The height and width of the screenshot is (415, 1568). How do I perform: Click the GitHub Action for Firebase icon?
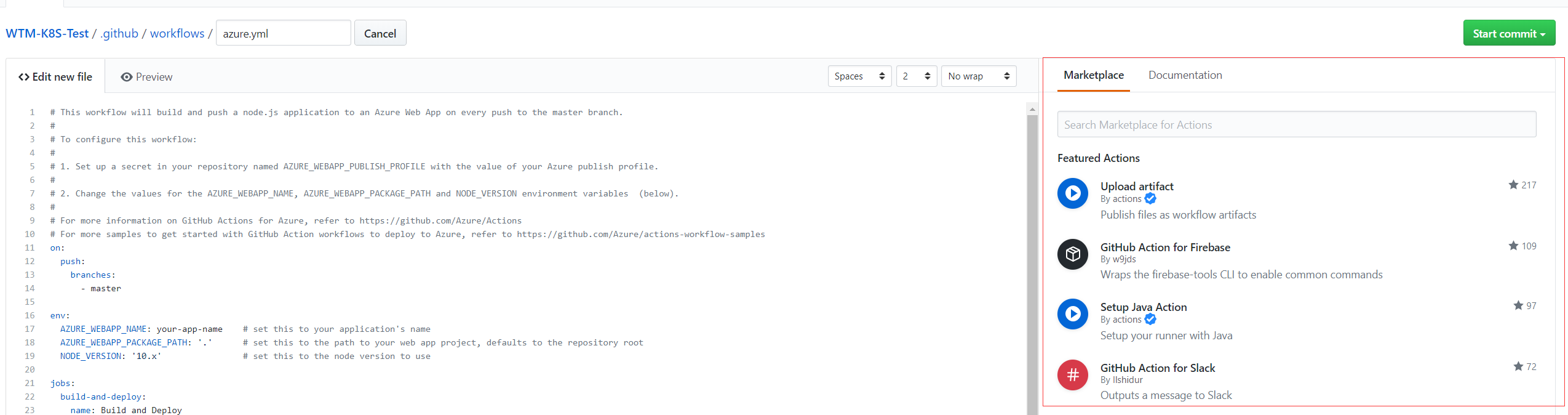(1072, 254)
